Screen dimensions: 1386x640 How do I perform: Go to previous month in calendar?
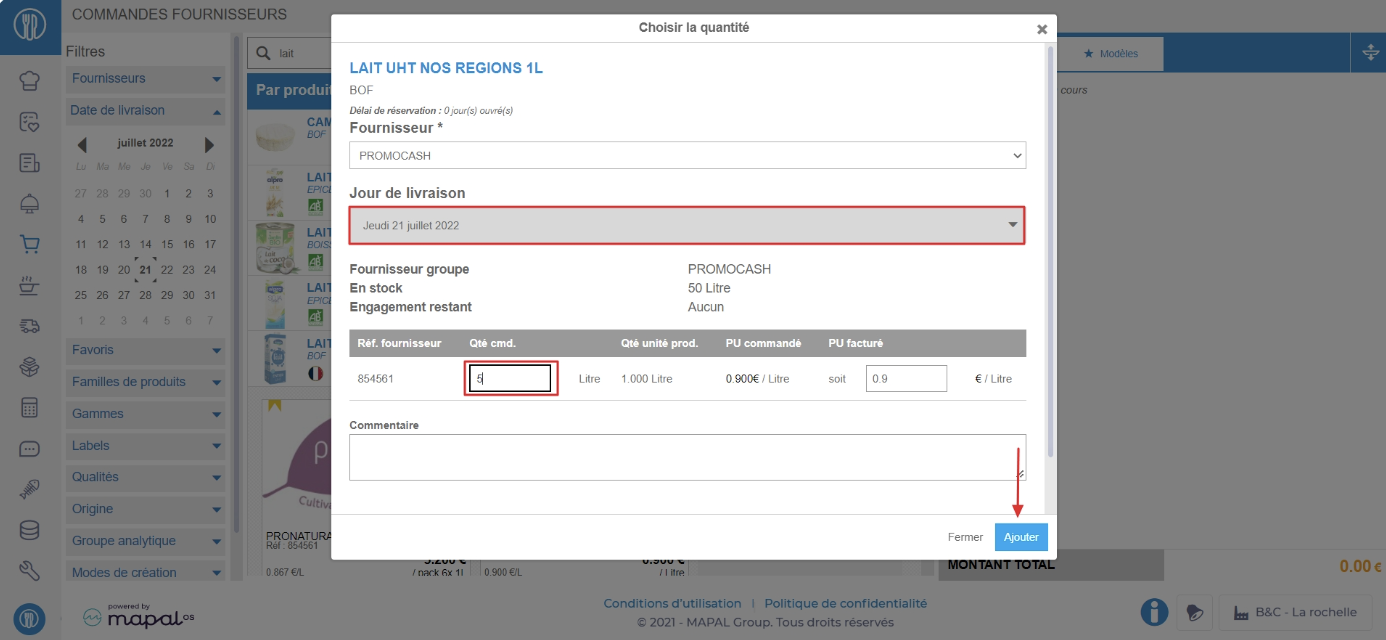tap(82, 144)
